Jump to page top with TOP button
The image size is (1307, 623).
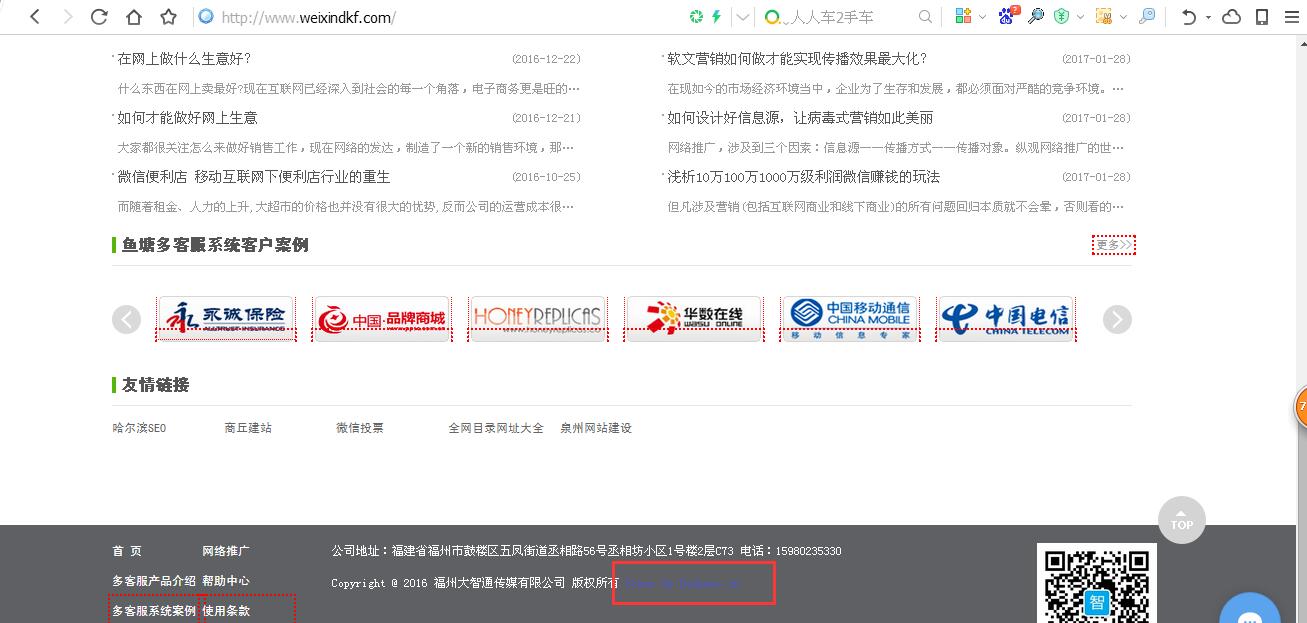(1182, 520)
